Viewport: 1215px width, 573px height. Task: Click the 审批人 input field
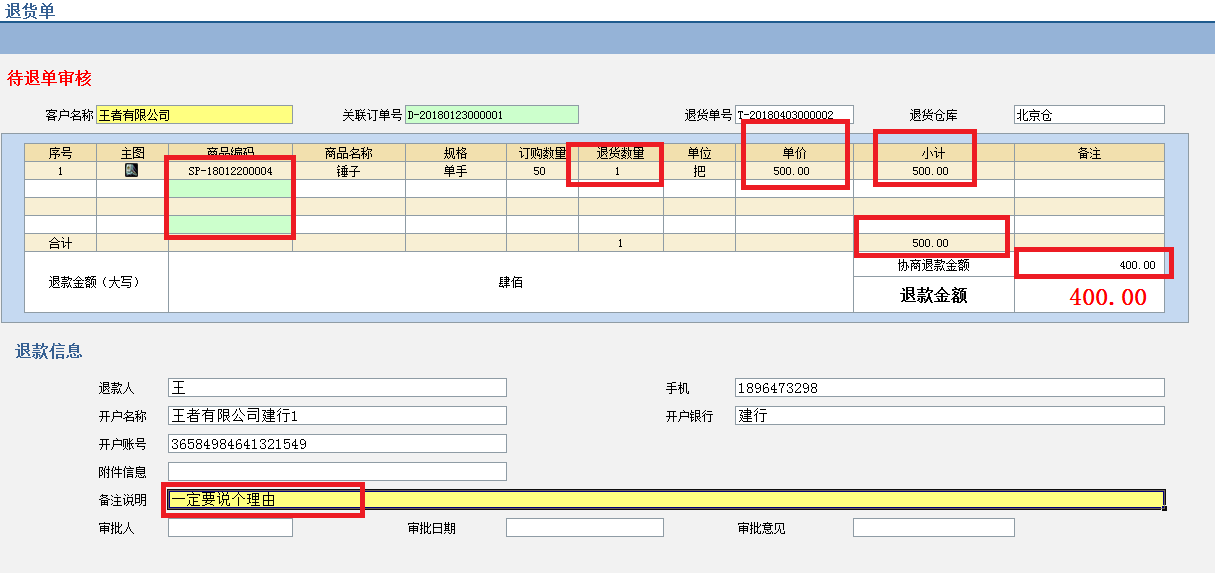(x=230, y=528)
